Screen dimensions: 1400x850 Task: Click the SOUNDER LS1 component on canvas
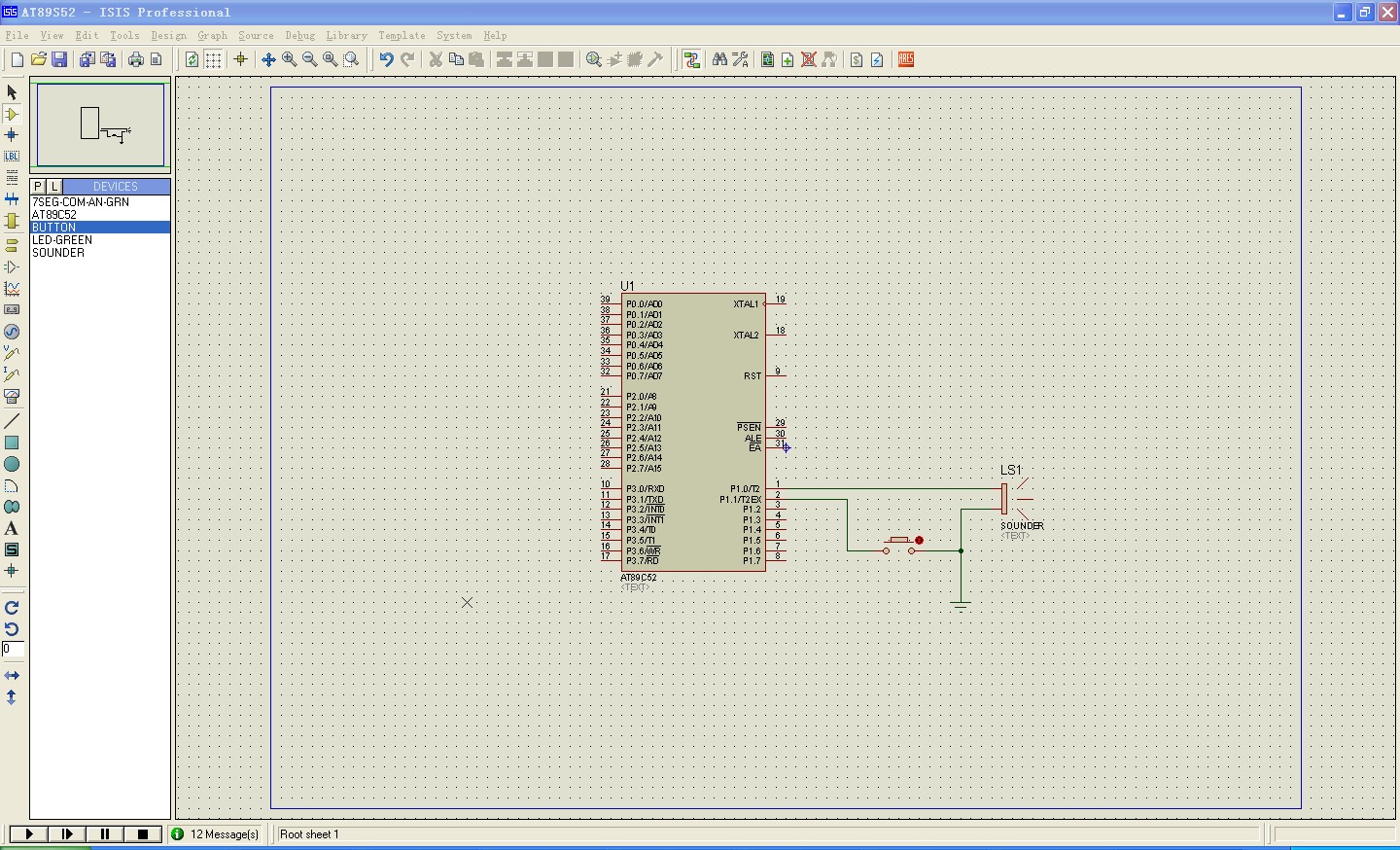pyautogui.click(x=1018, y=500)
